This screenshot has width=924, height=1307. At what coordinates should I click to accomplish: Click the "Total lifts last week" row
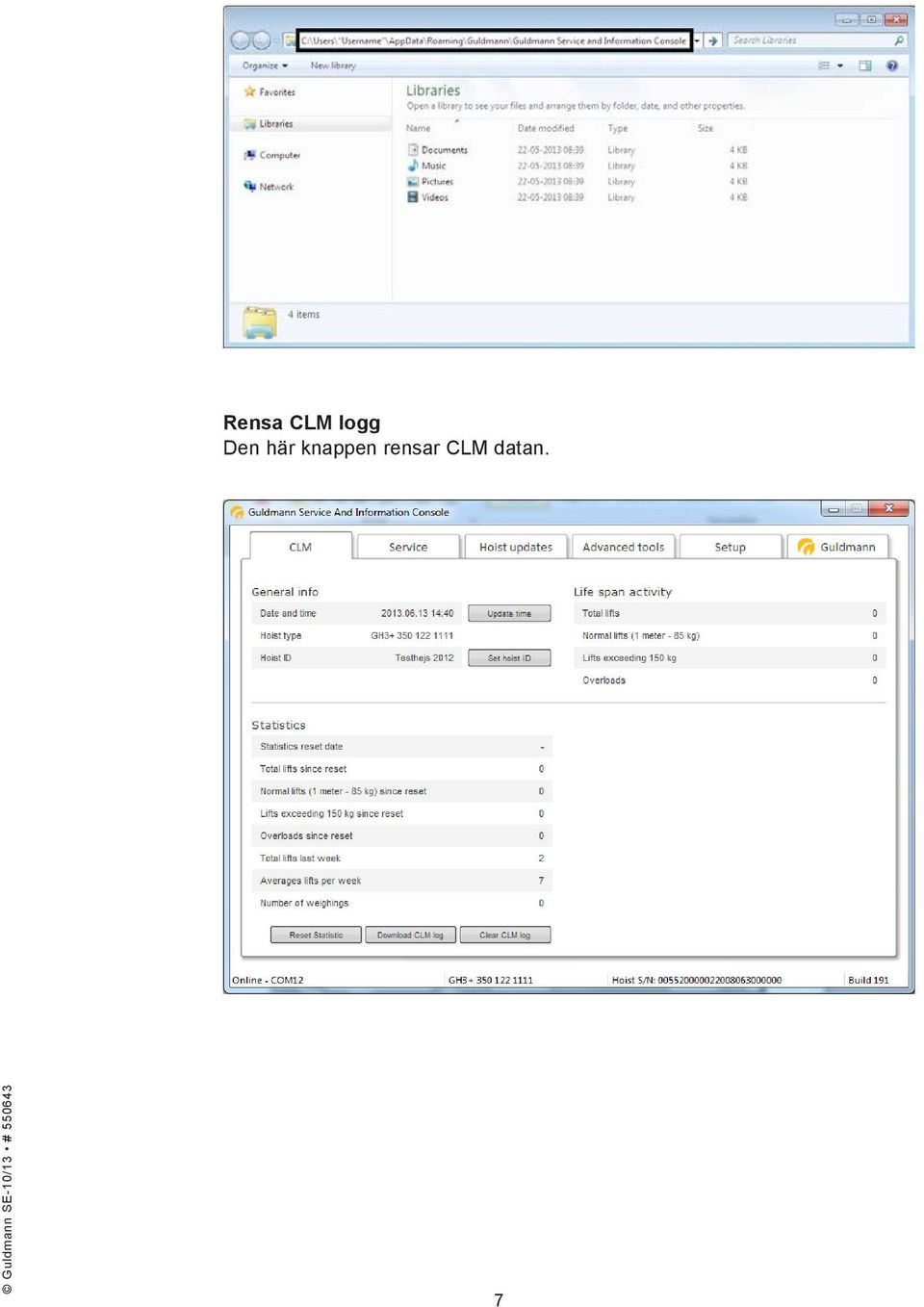pyautogui.click(x=401, y=859)
